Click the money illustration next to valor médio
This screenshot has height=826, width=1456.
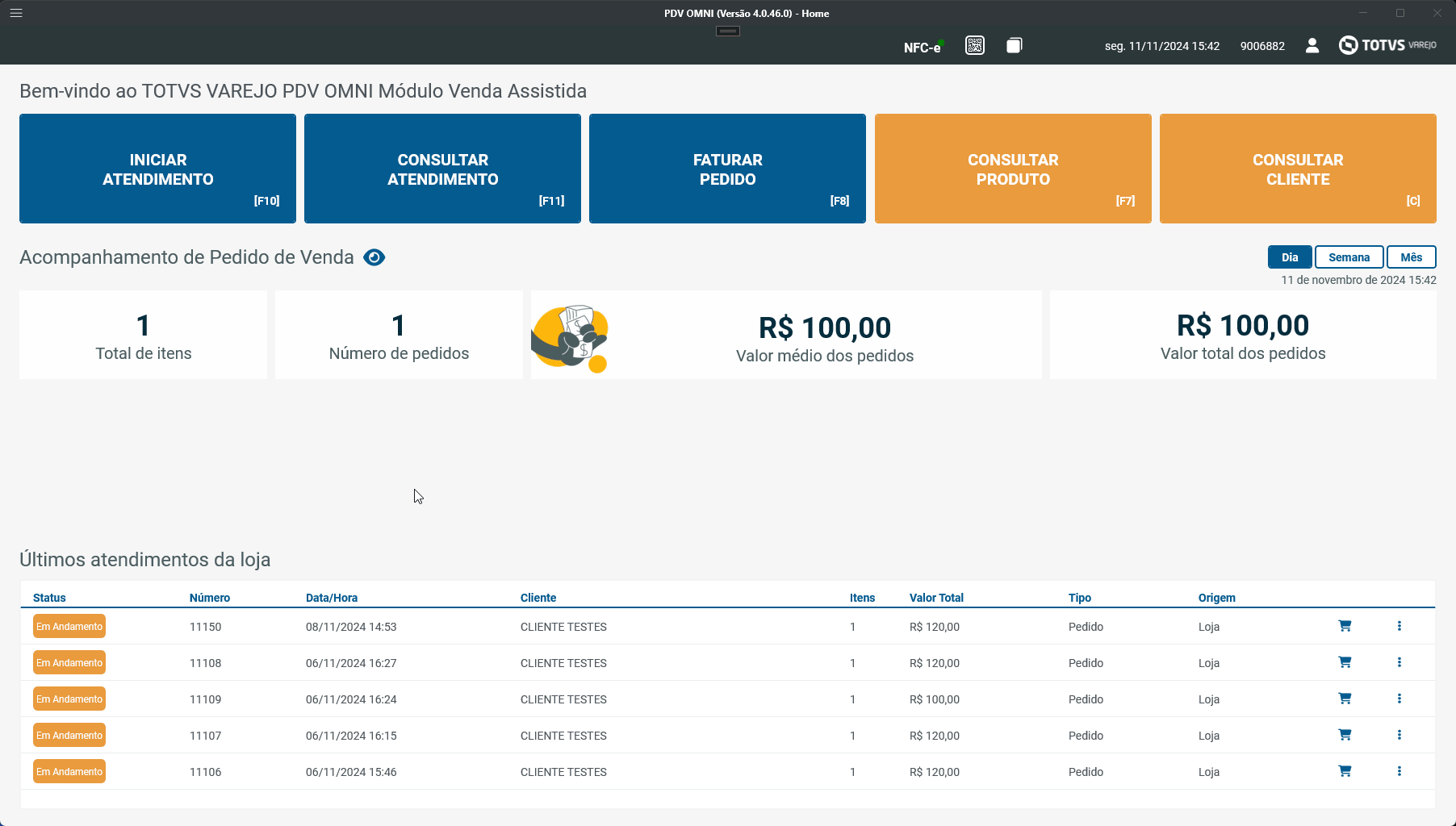pyautogui.click(x=570, y=337)
